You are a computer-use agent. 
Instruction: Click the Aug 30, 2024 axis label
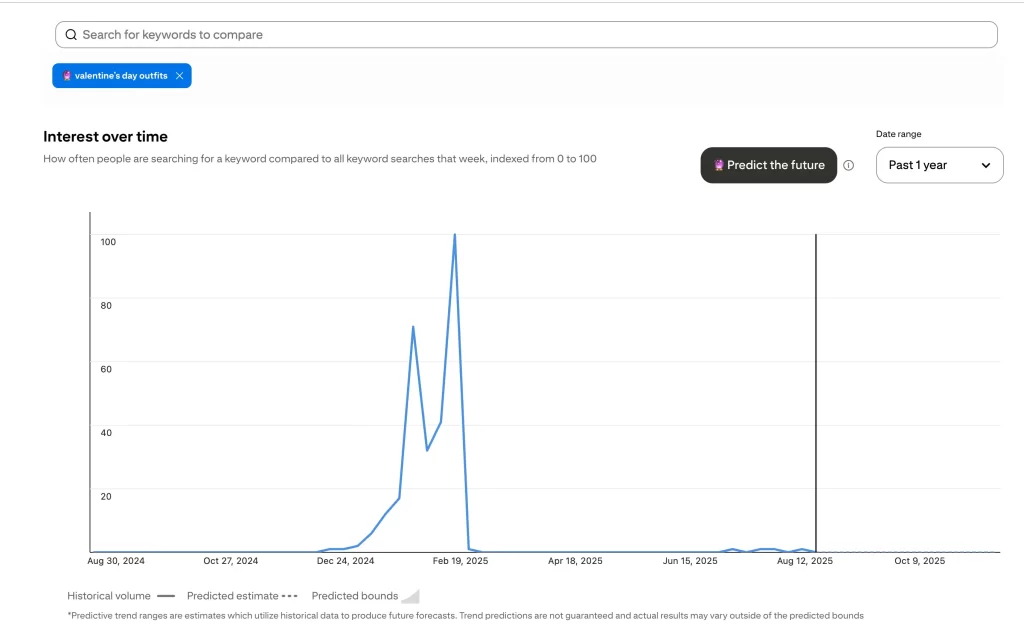tap(116, 561)
